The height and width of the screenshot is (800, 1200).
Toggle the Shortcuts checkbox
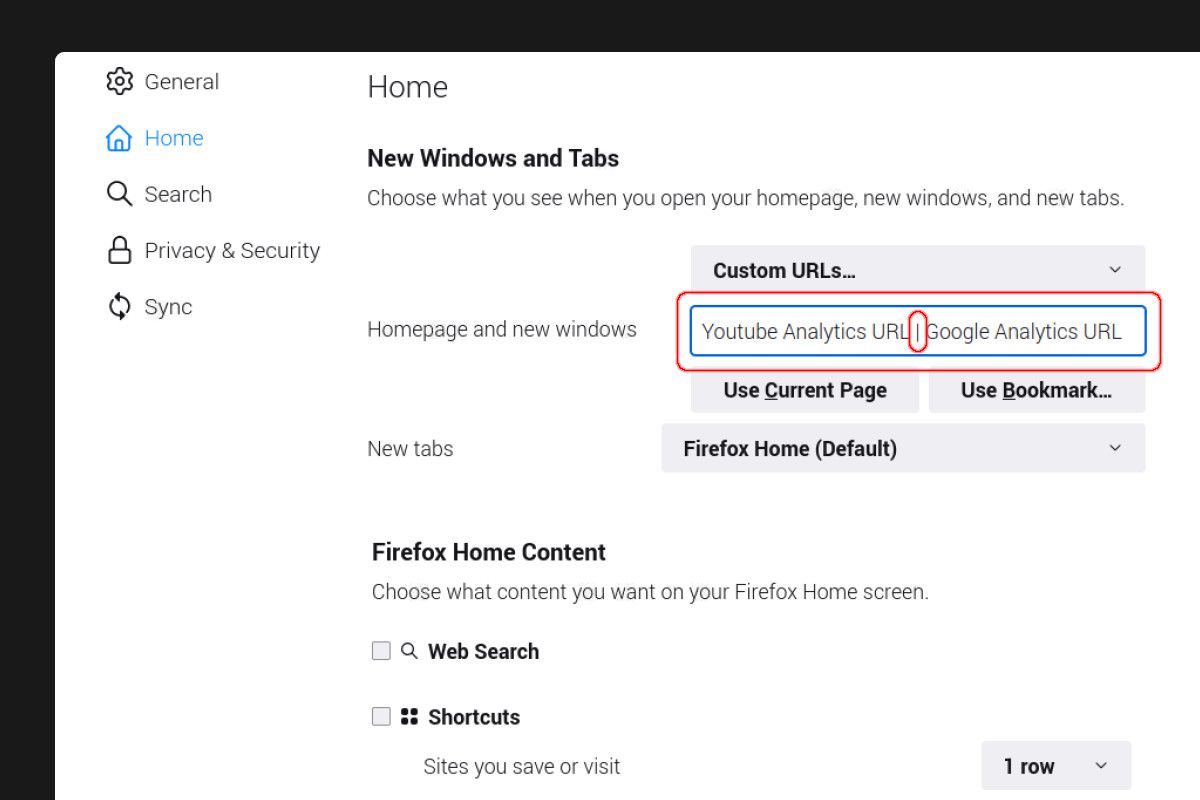point(381,717)
